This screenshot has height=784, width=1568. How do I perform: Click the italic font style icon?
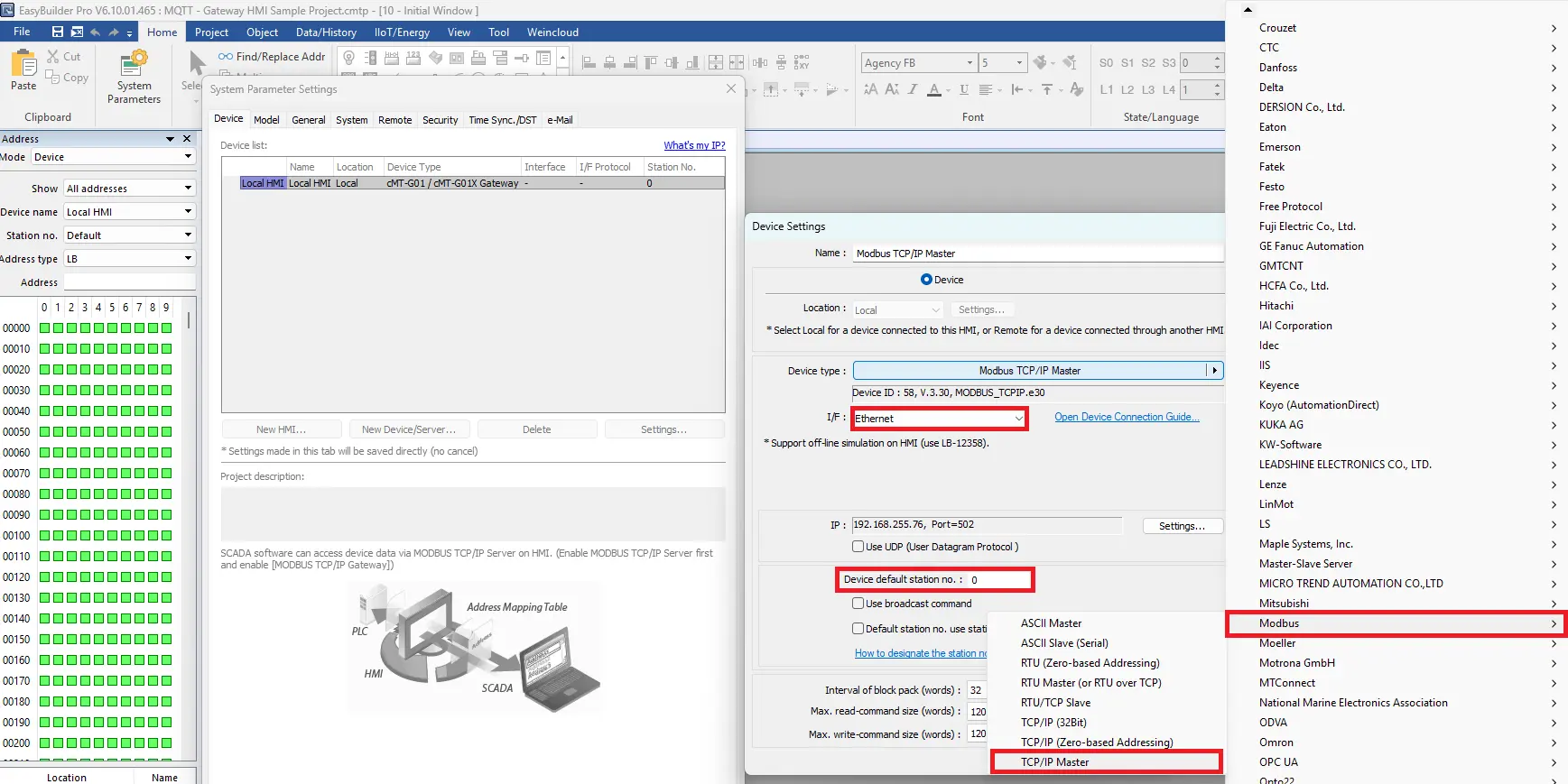(913, 89)
